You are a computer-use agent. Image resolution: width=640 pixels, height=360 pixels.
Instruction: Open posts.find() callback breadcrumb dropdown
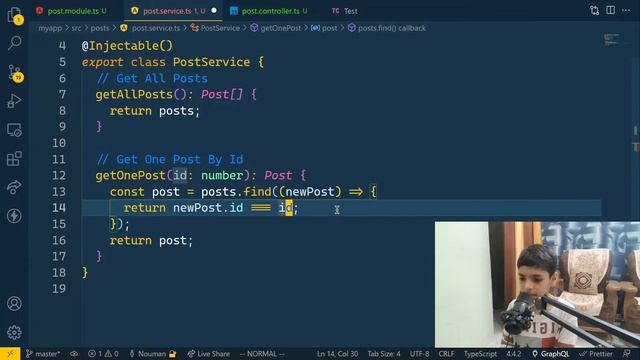click(x=387, y=28)
